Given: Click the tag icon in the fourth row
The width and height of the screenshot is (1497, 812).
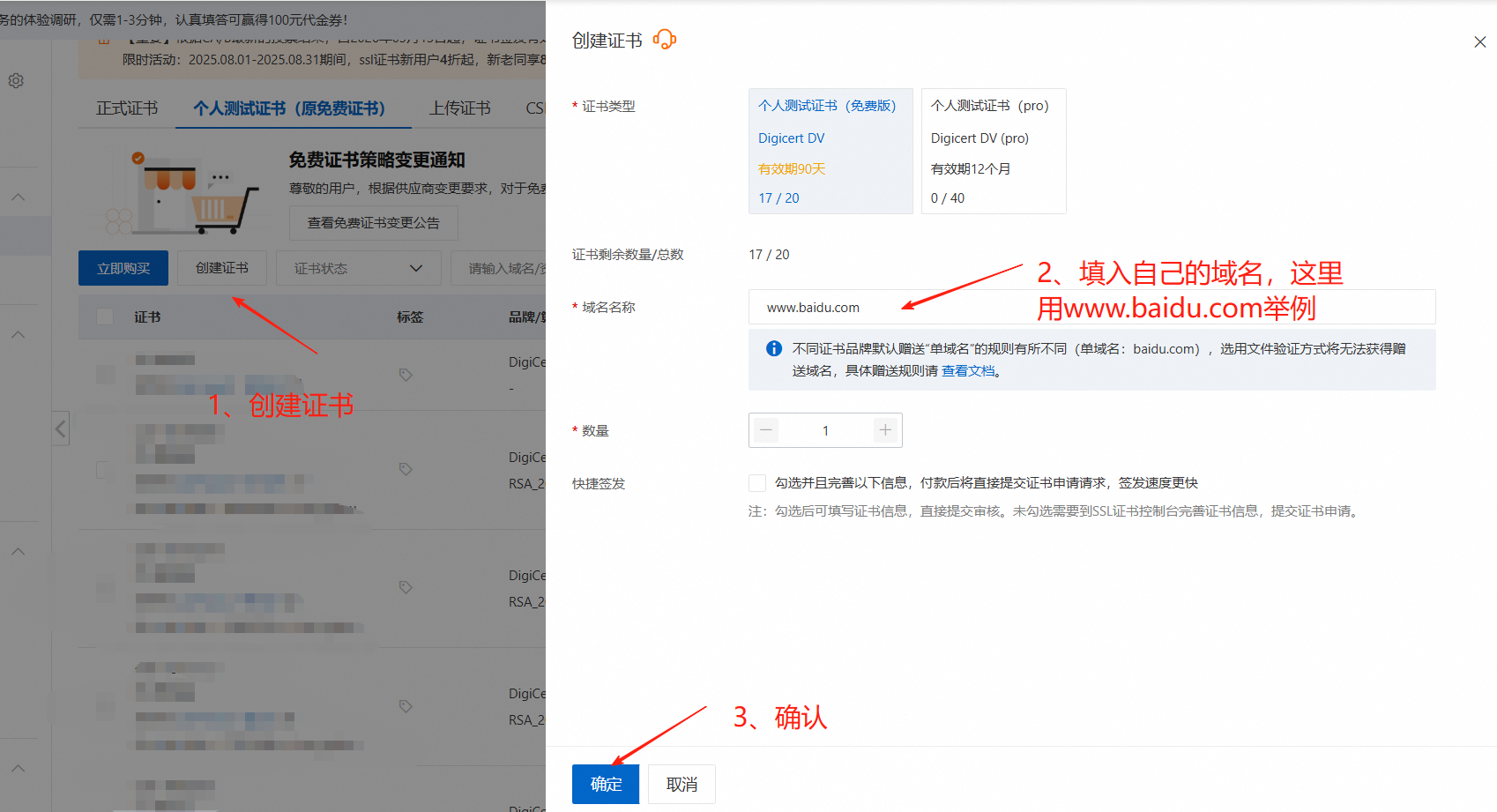Looking at the screenshot, I should (x=406, y=706).
